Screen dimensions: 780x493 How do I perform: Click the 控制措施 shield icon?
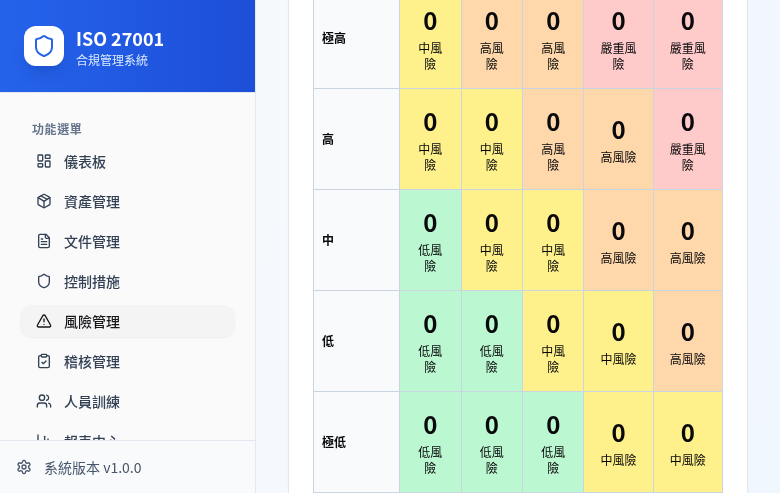coord(44,281)
